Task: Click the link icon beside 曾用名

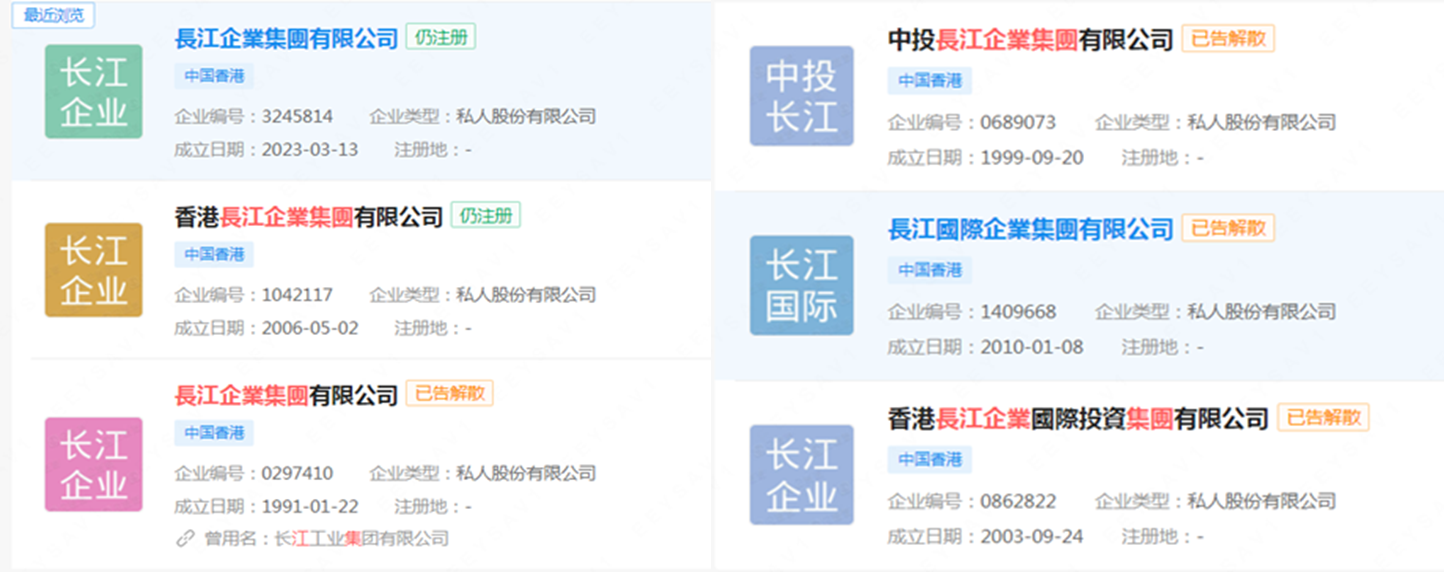Action: (184, 539)
